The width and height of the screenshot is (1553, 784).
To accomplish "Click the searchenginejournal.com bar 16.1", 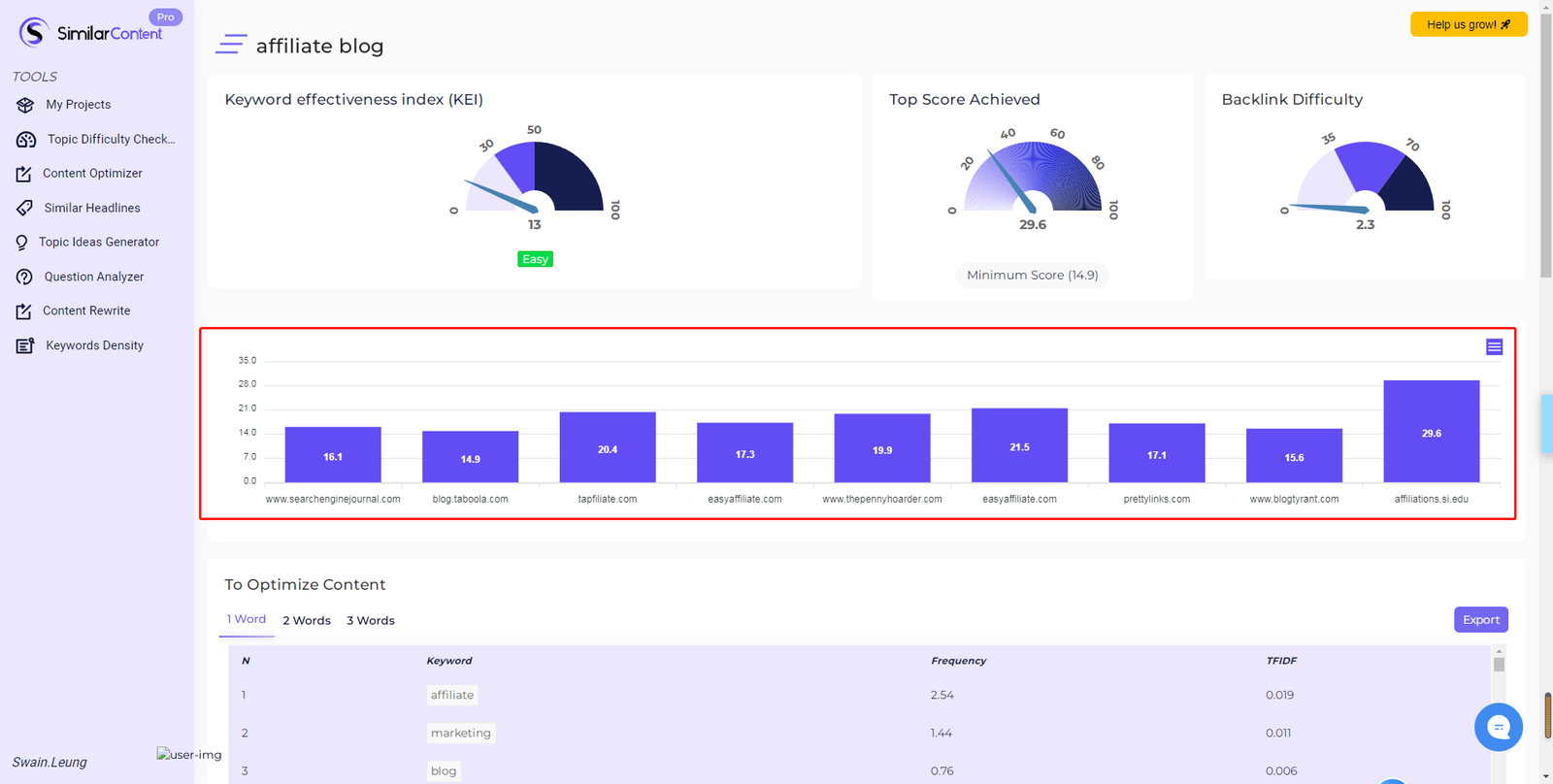I will coord(333,455).
